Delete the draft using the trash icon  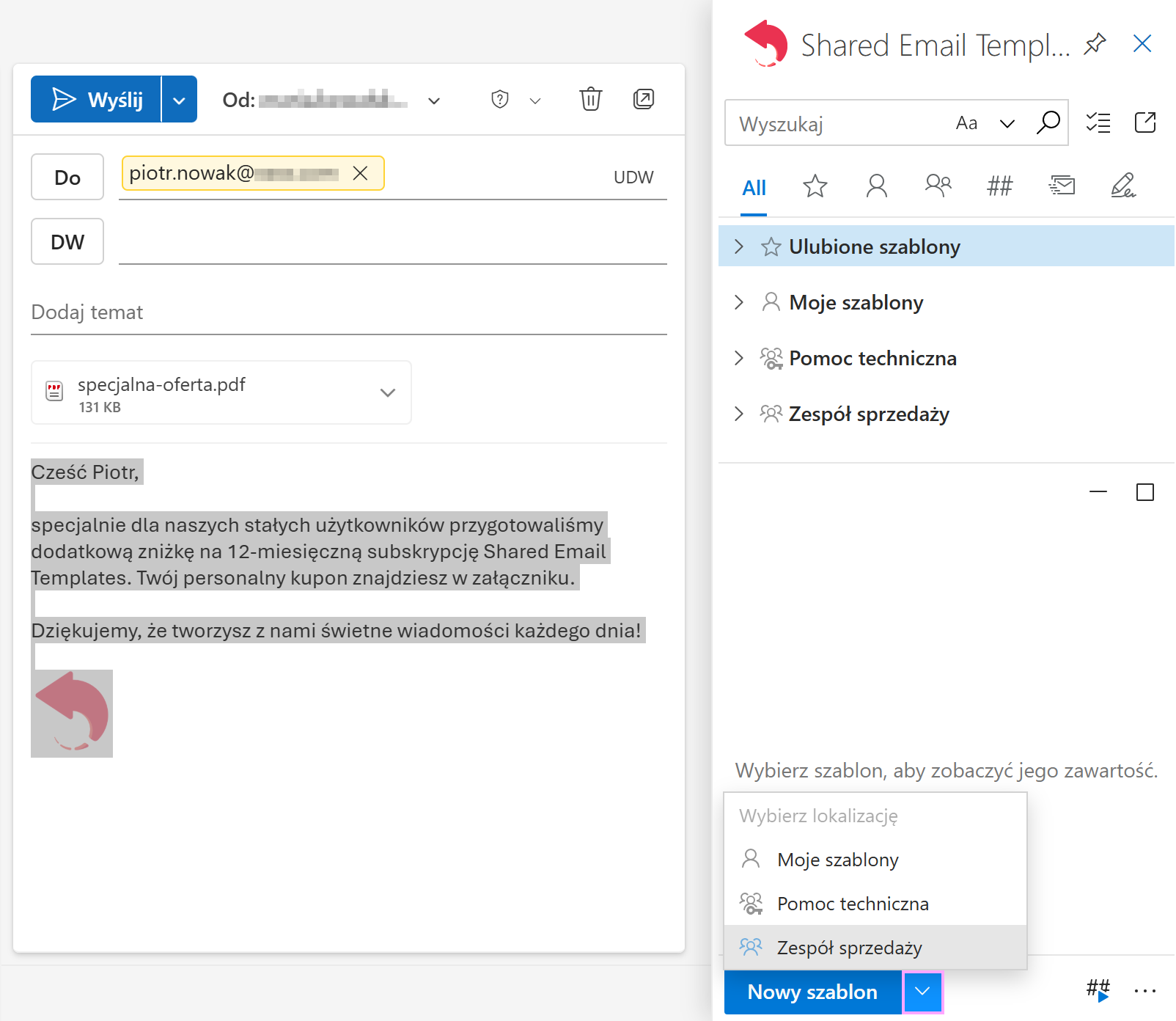[590, 99]
